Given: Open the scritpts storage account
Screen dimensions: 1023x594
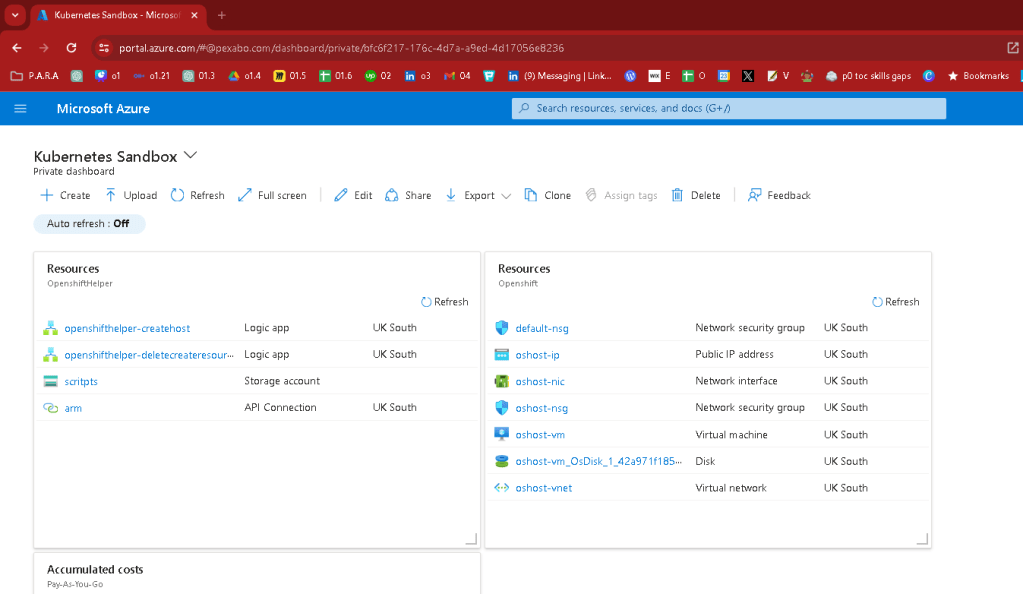Looking at the screenshot, I should click(x=81, y=381).
